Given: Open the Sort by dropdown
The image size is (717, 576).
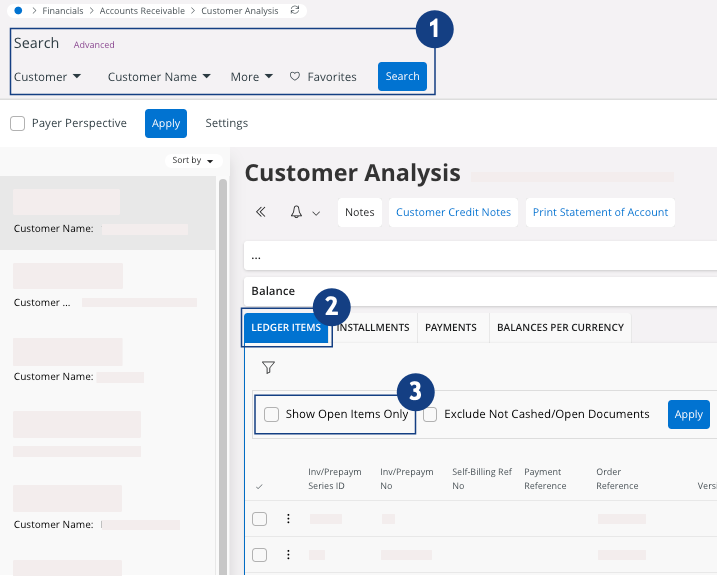Looking at the screenshot, I should pos(192,161).
